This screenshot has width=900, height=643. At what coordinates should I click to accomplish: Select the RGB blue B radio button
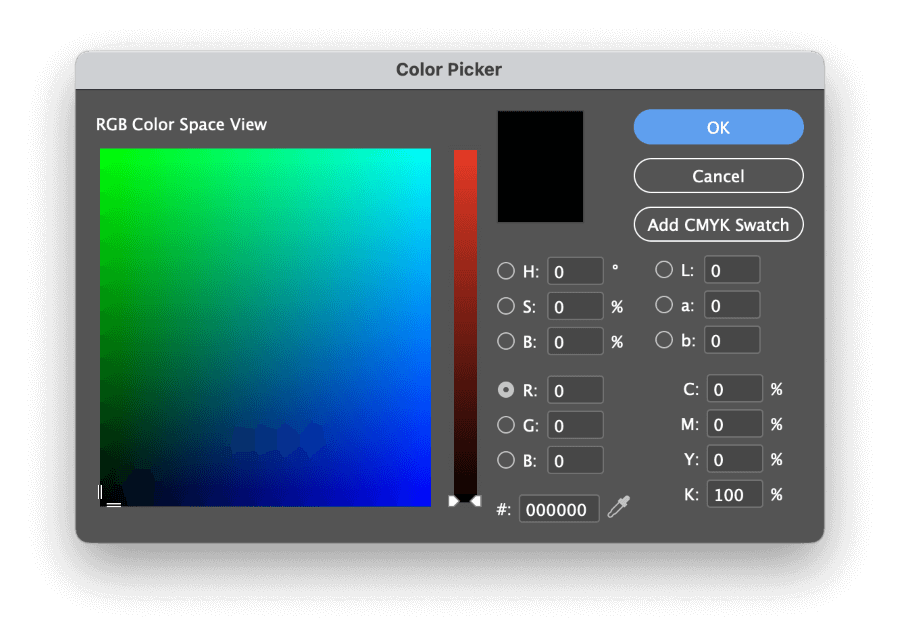click(506, 460)
